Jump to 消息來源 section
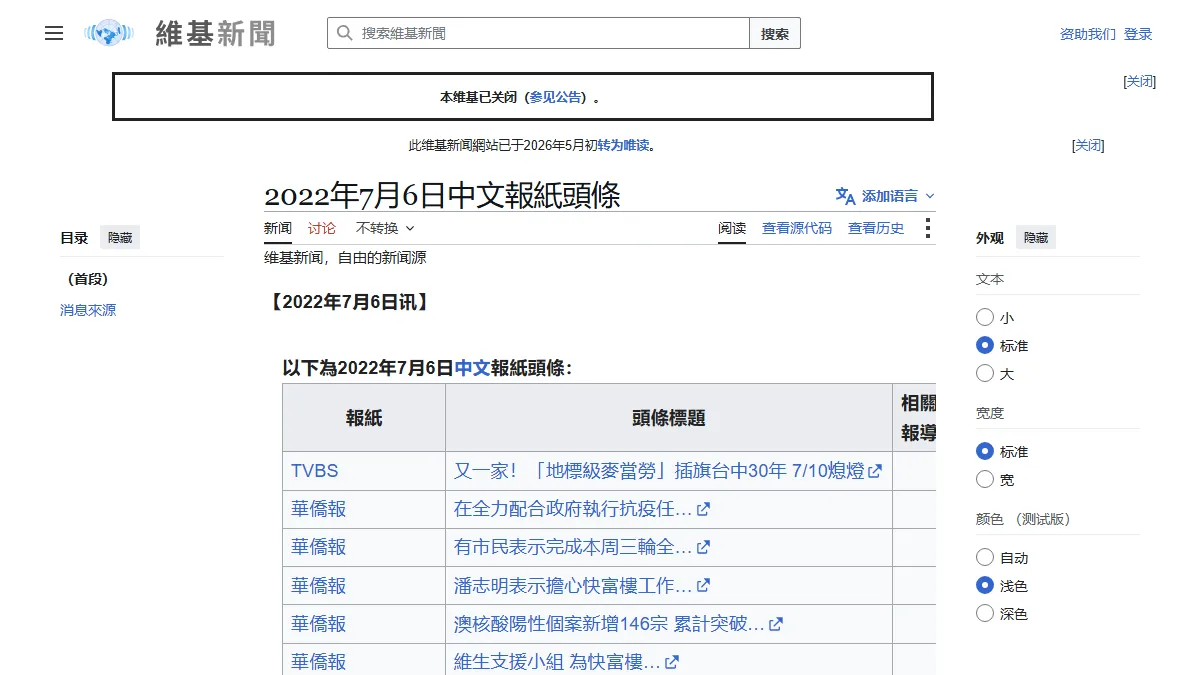Viewport: 1200px width, 675px height. (88, 310)
